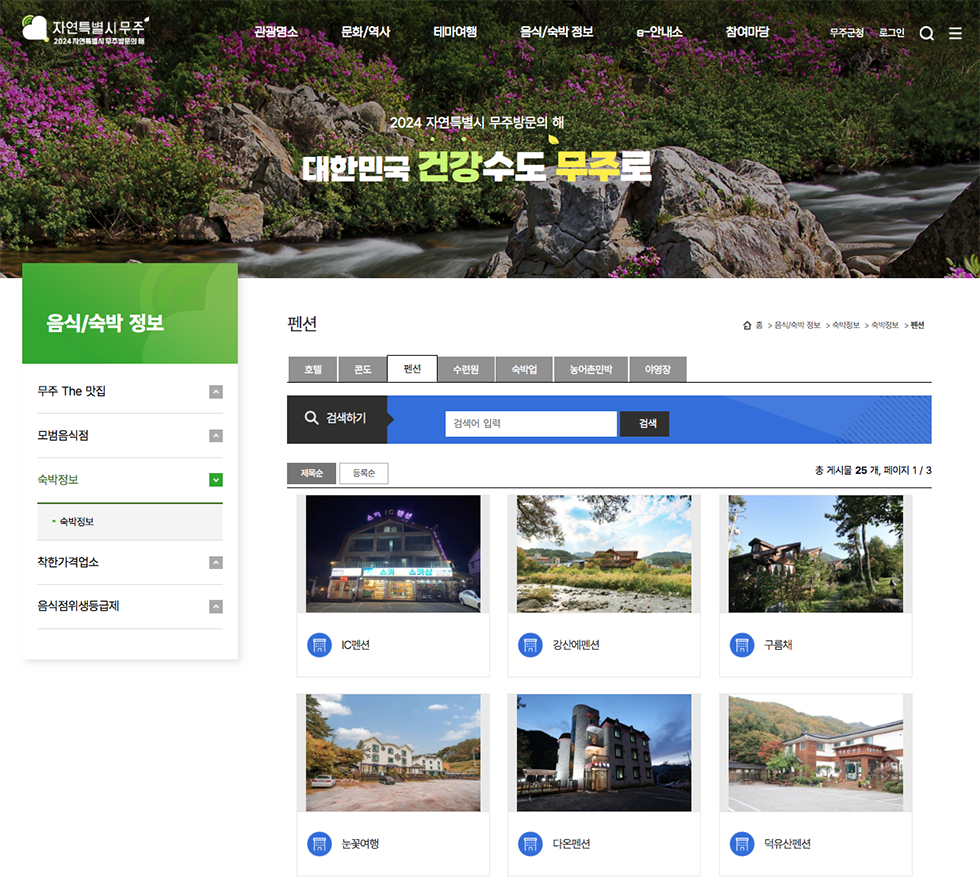Click the 펜션 breadcrumb text
This screenshot has height=886, width=980.
[x=917, y=325]
